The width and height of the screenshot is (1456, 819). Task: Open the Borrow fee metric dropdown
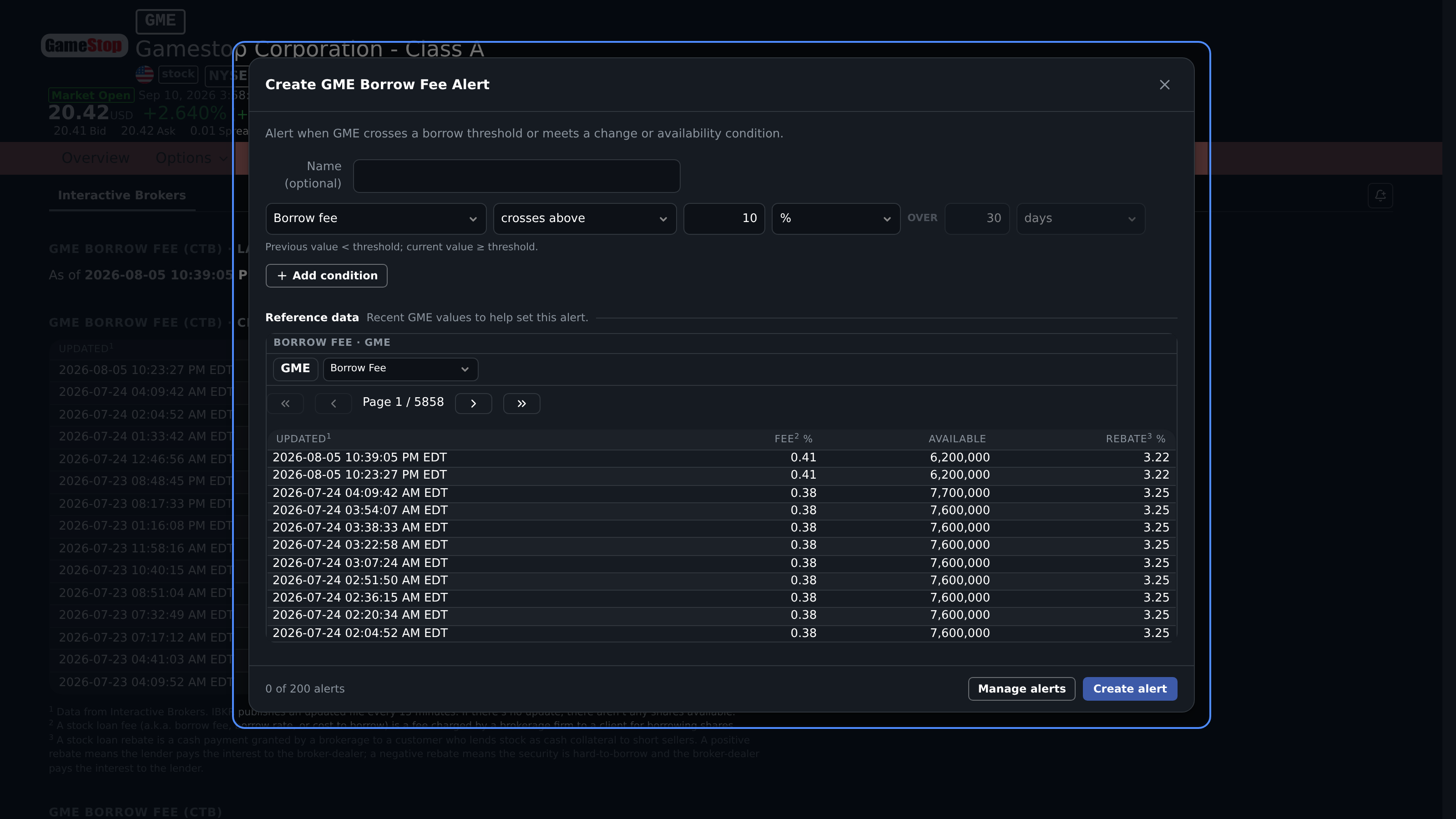[376, 219]
